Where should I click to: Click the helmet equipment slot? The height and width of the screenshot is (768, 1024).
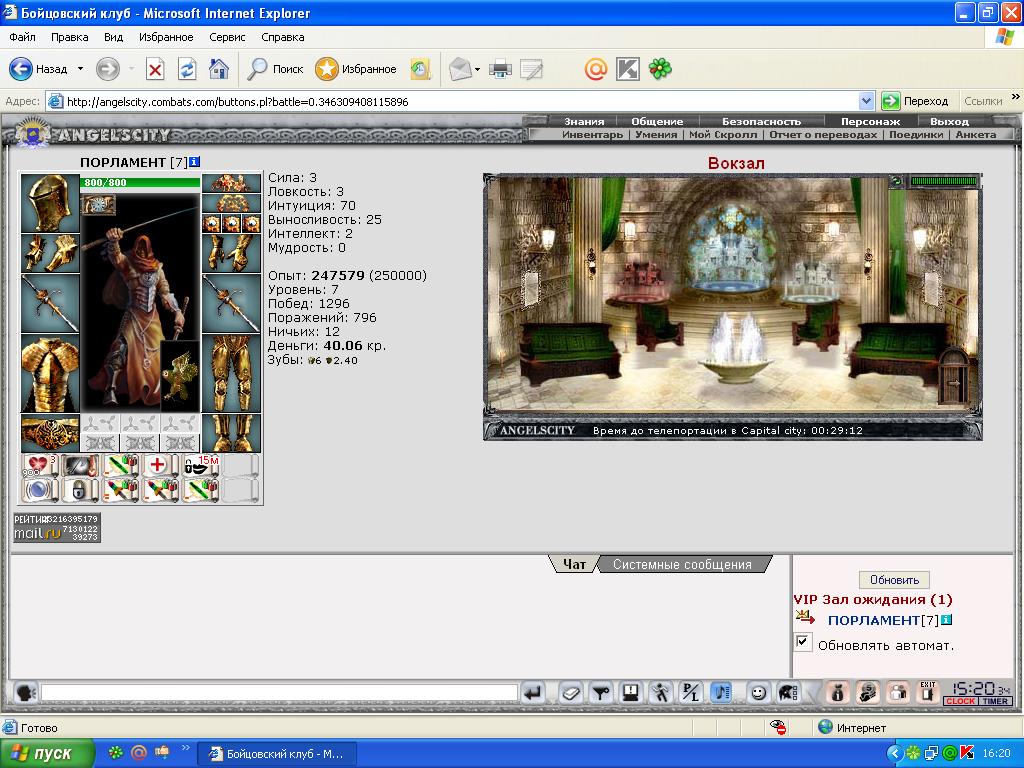(50, 203)
